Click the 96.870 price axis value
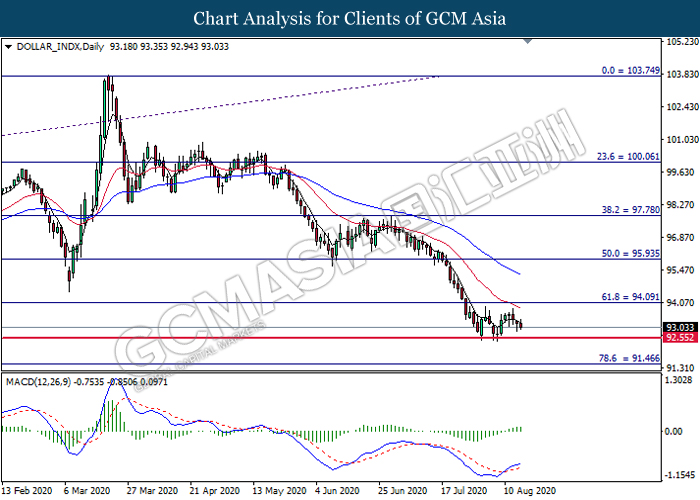The image size is (700, 500). pos(682,237)
